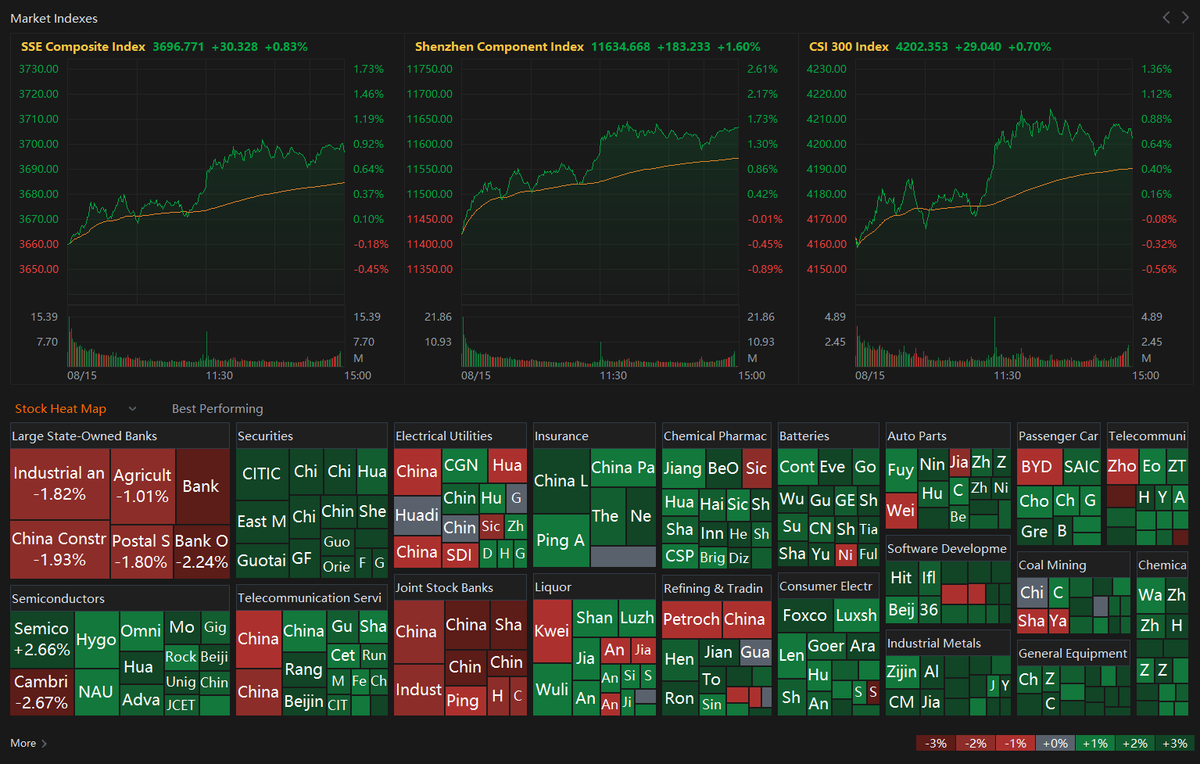This screenshot has width=1200, height=764.
Task: Select the Agricult -1.01% heat map cell
Action: click(x=141, y=486)
